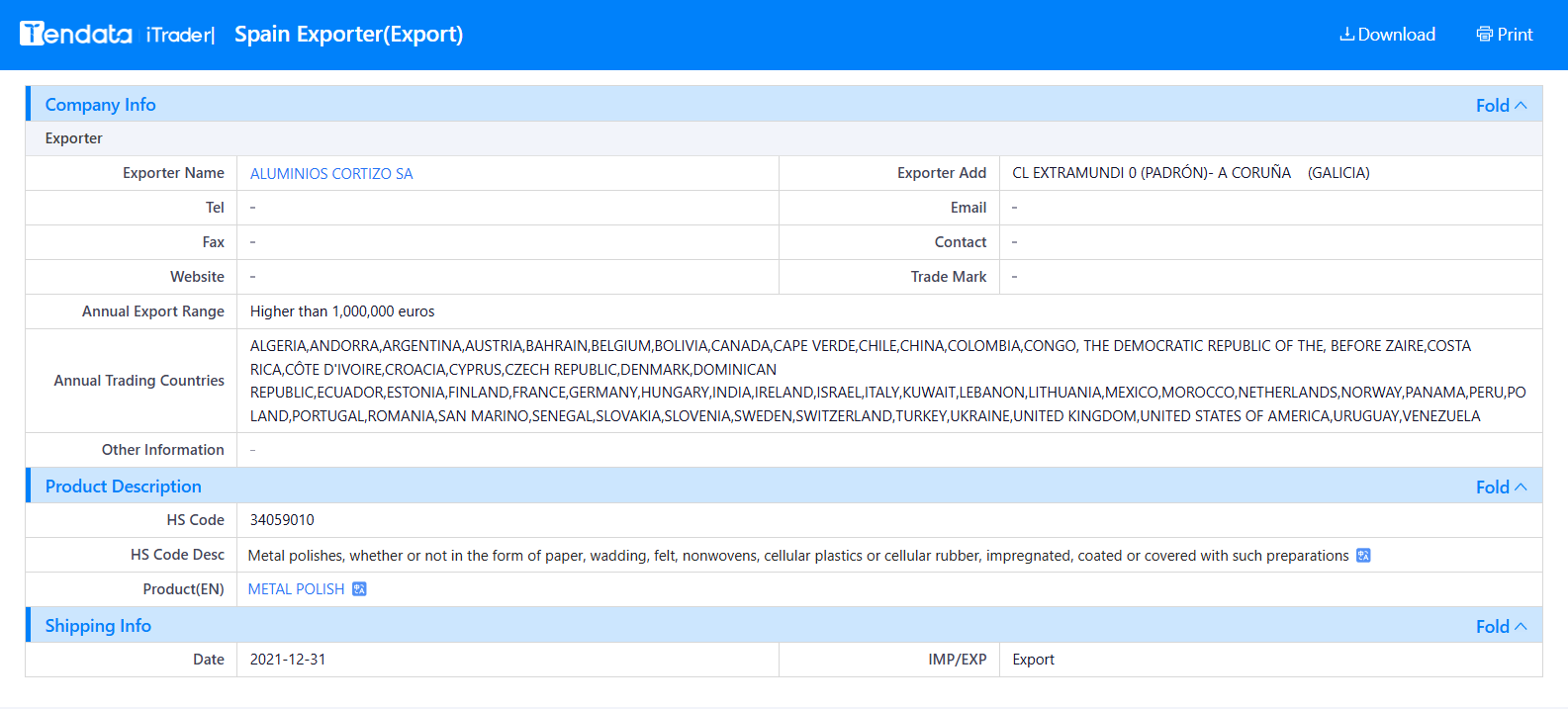The image size is (1568, 709).
Task: Select the Shipping Info heading
Action: (x=98, y=626)
